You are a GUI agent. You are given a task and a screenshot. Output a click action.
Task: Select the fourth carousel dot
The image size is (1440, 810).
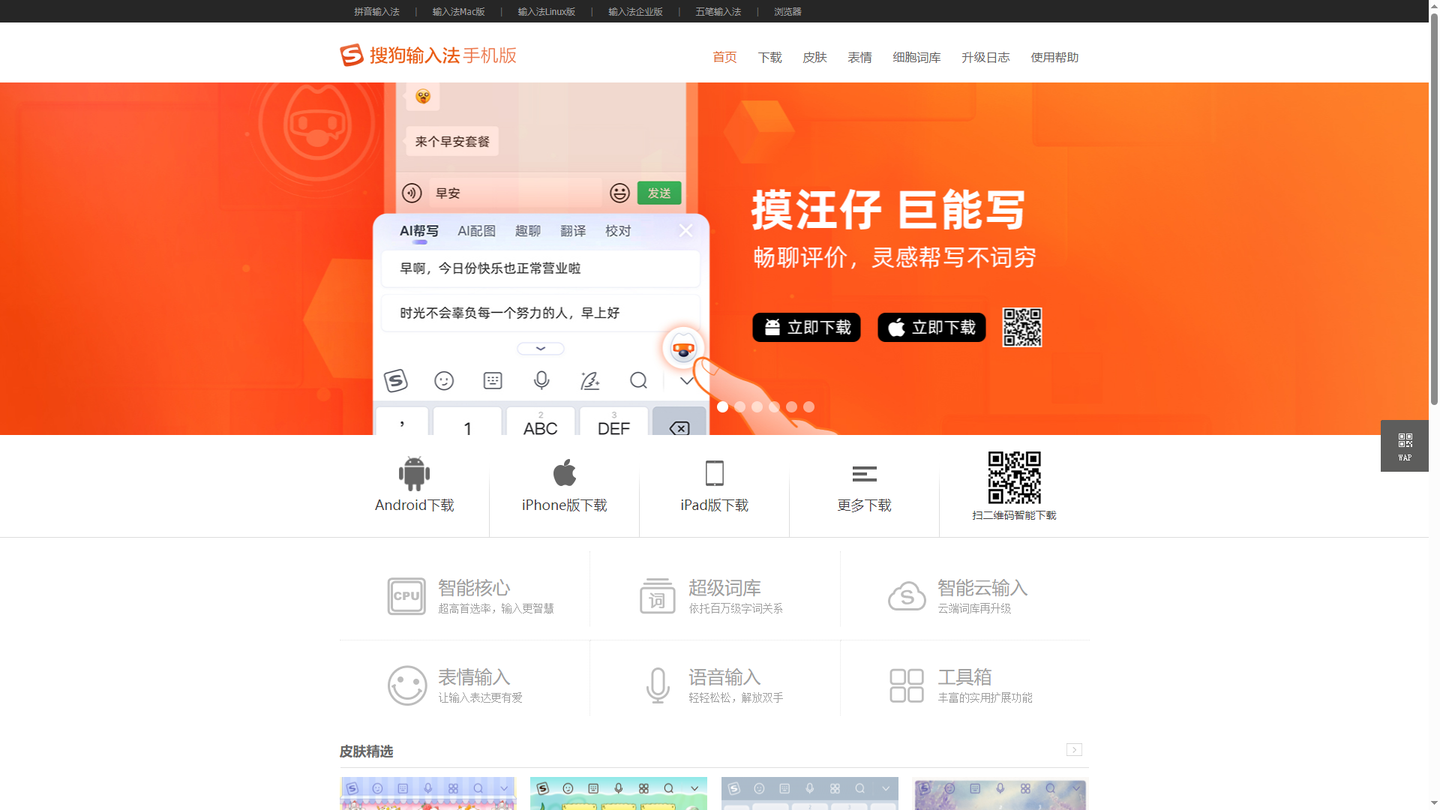(x=774, y=407)
